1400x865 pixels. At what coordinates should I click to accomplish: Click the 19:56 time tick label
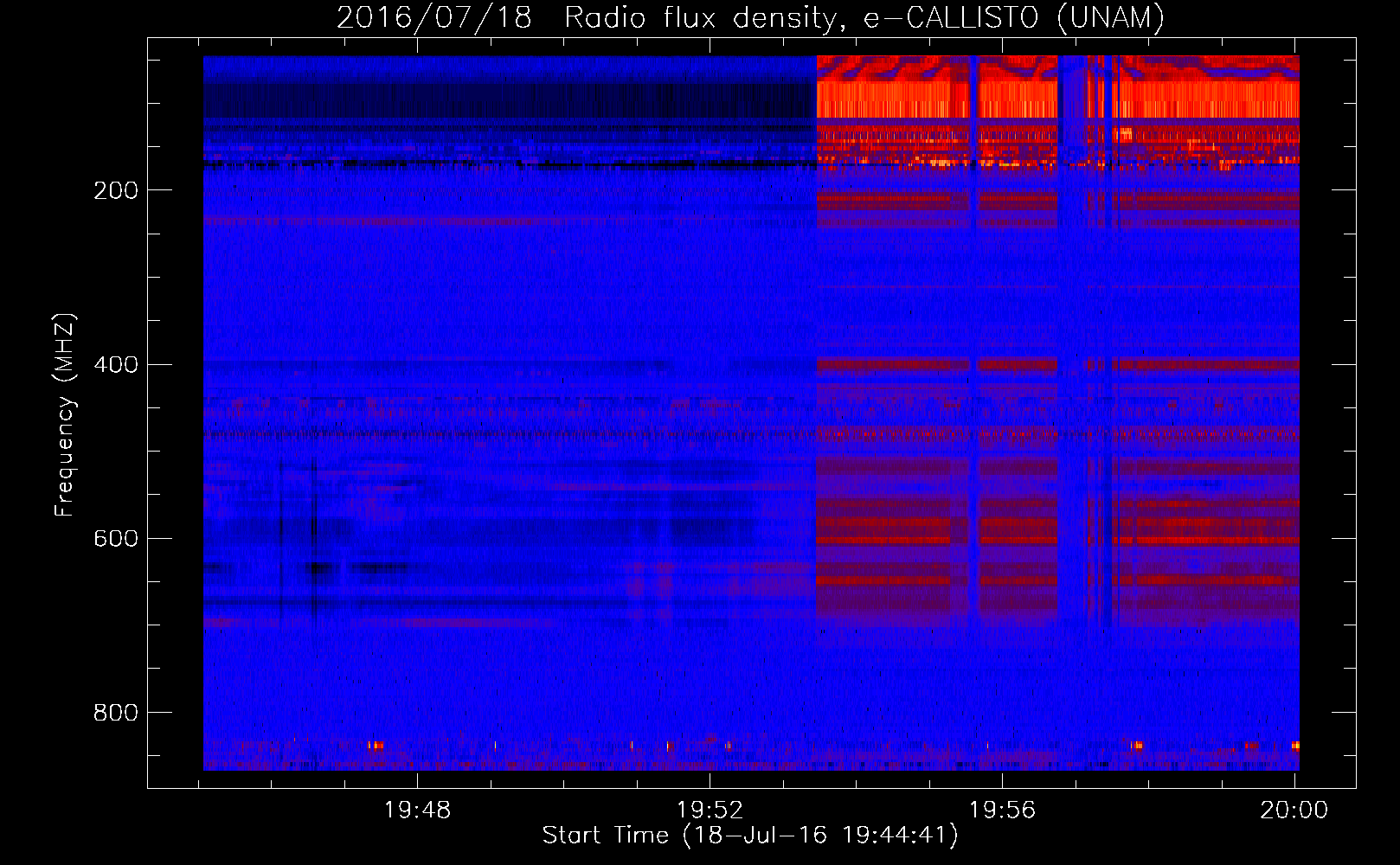point(1002,811)
